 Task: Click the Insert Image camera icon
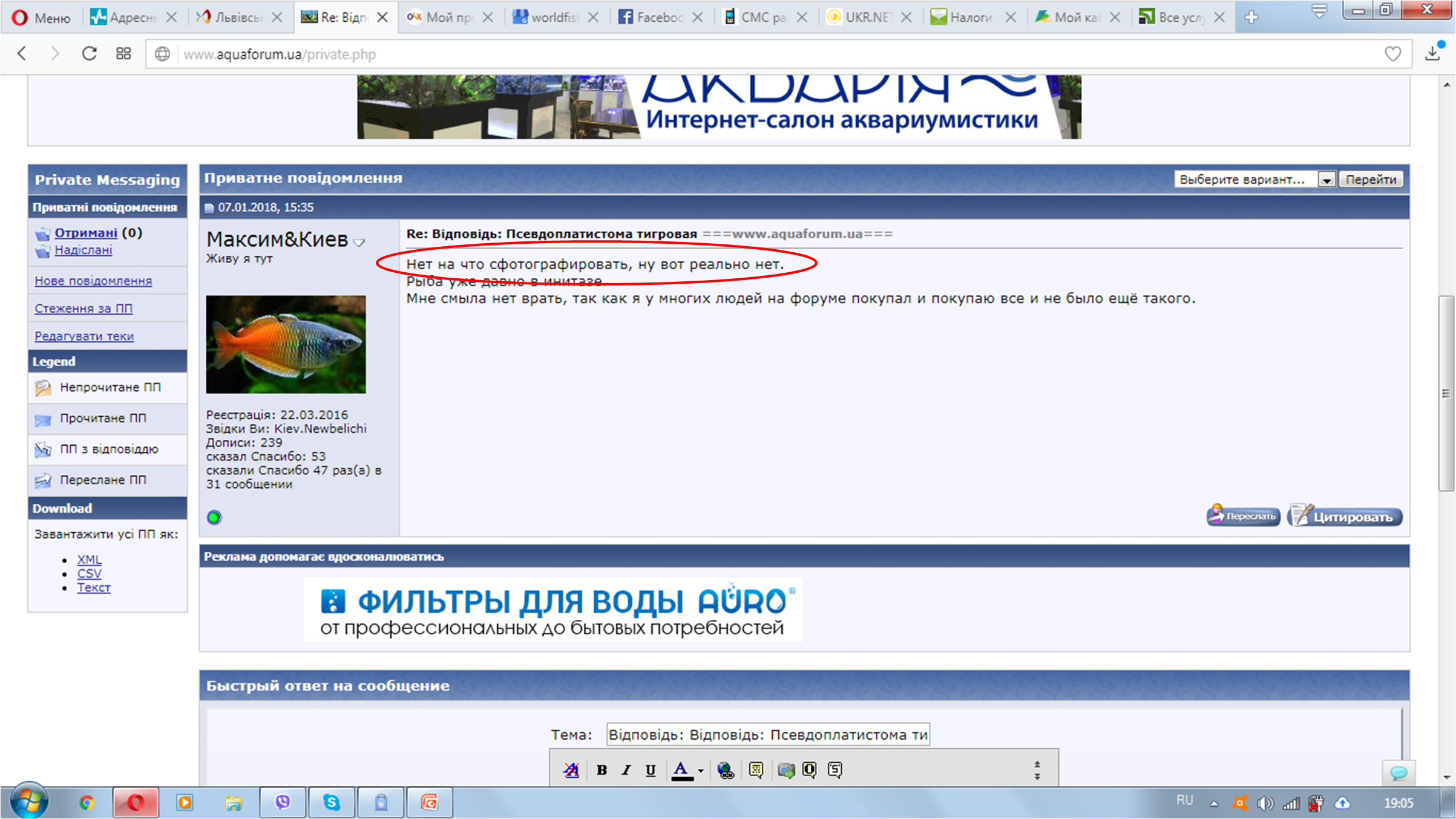point(785,769)
